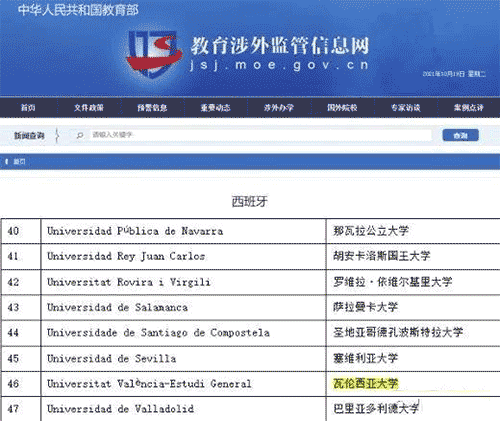Screen dimensions: 500x421
Task: Click row number 46 cell
Action: pos(21,384)
